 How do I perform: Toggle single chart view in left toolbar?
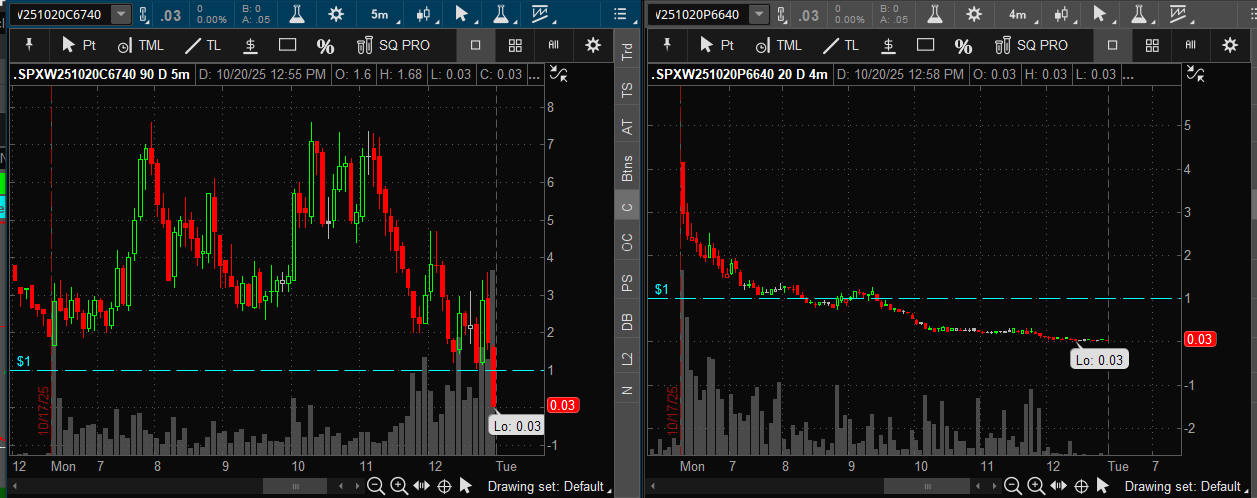click(x=476, y=45)
